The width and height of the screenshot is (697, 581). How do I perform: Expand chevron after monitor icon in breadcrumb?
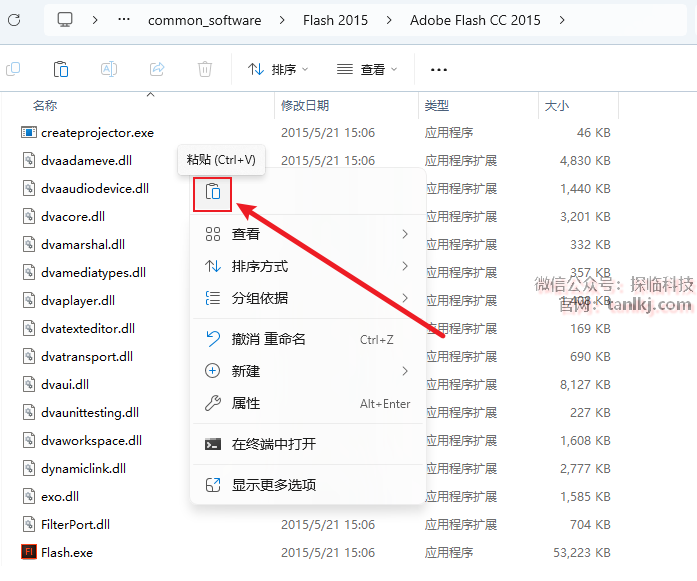click(95, 20)
